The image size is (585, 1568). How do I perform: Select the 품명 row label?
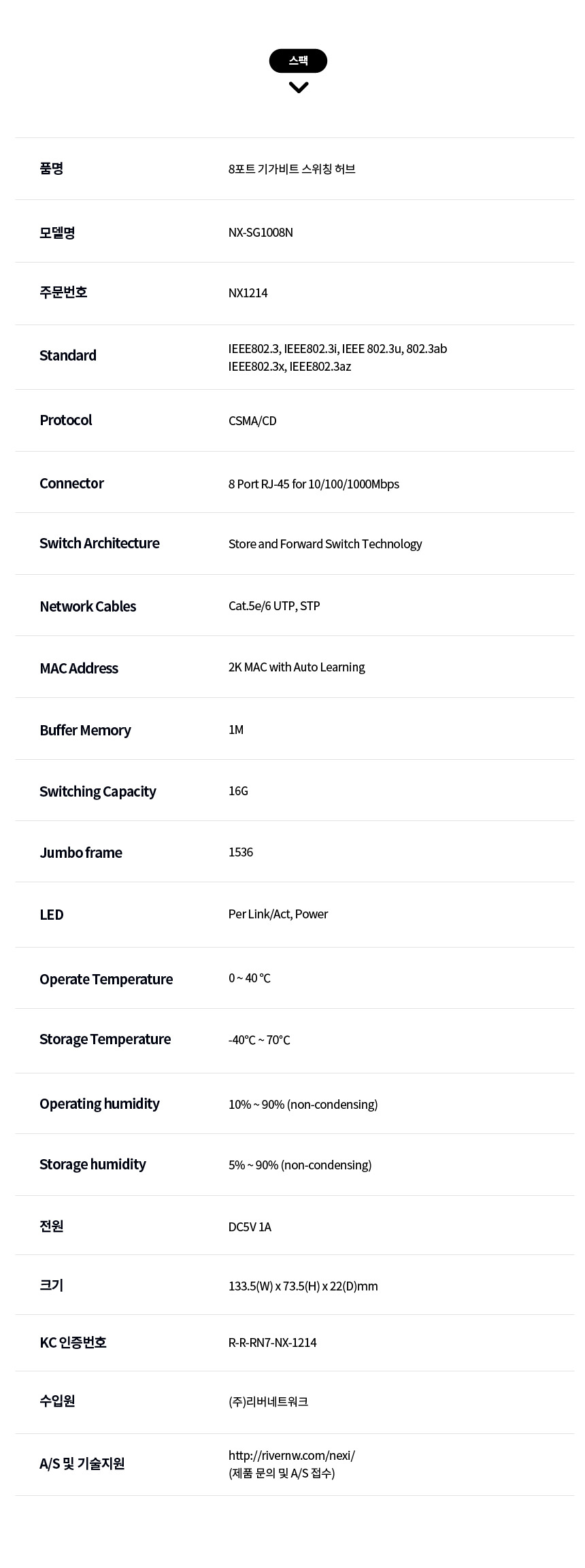52,168
